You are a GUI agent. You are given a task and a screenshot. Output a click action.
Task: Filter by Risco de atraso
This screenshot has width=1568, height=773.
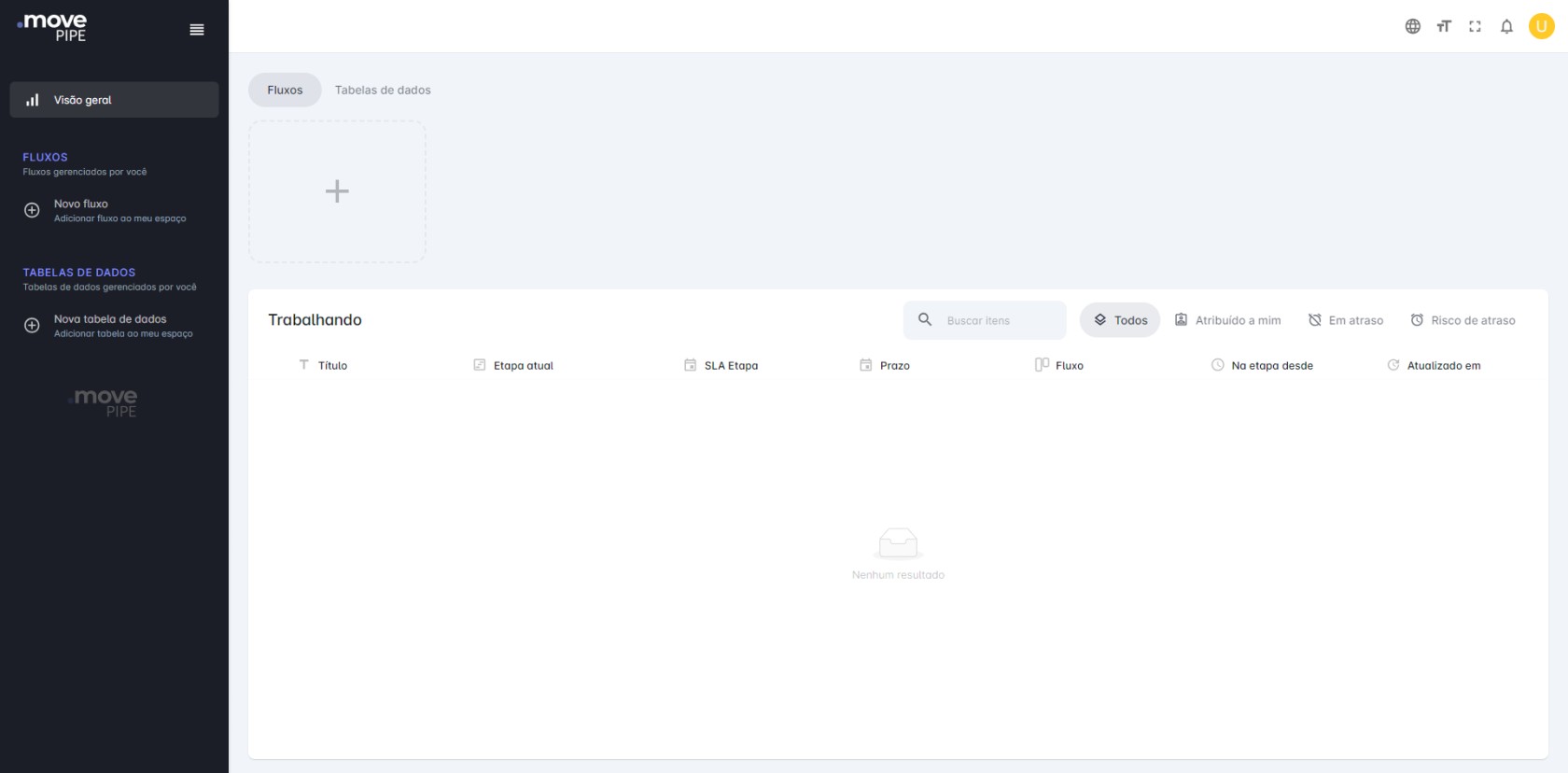tap(1463, 320)
